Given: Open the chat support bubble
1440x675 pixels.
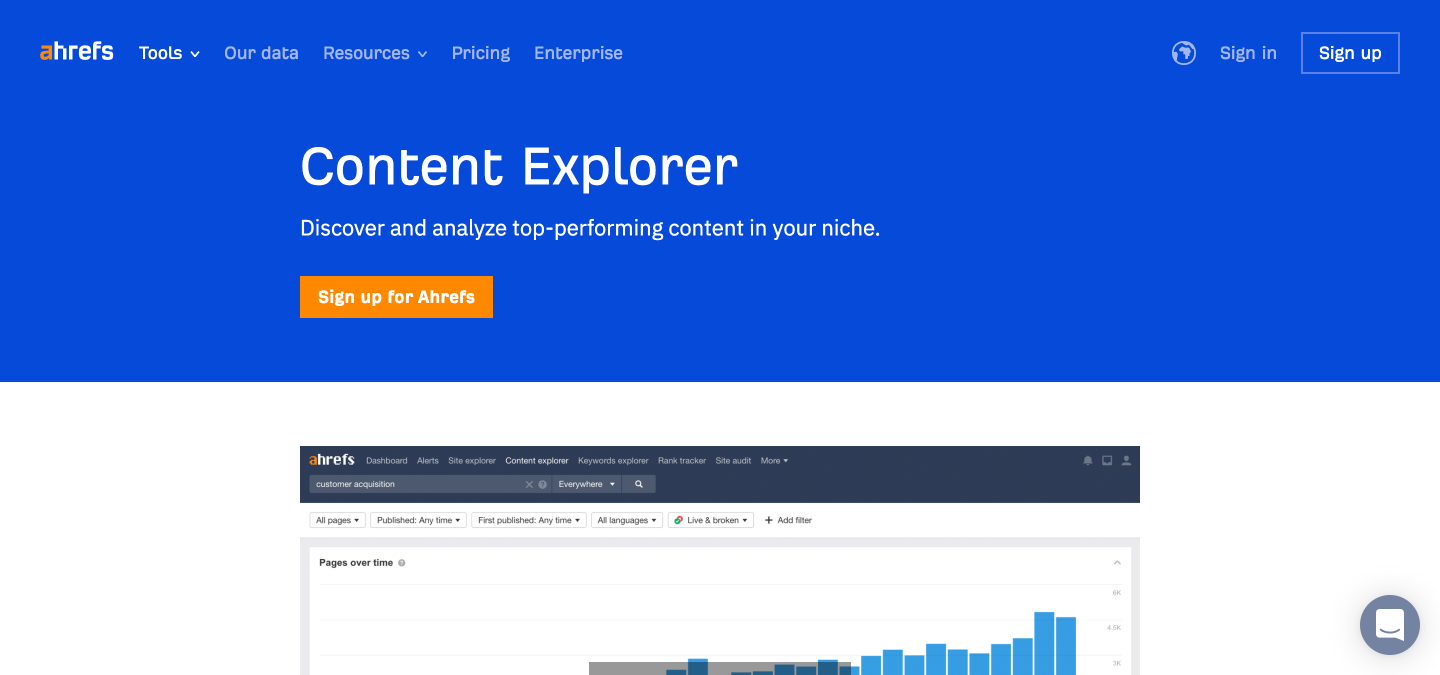Looking at the screenshot, I should click(1390, 625).
